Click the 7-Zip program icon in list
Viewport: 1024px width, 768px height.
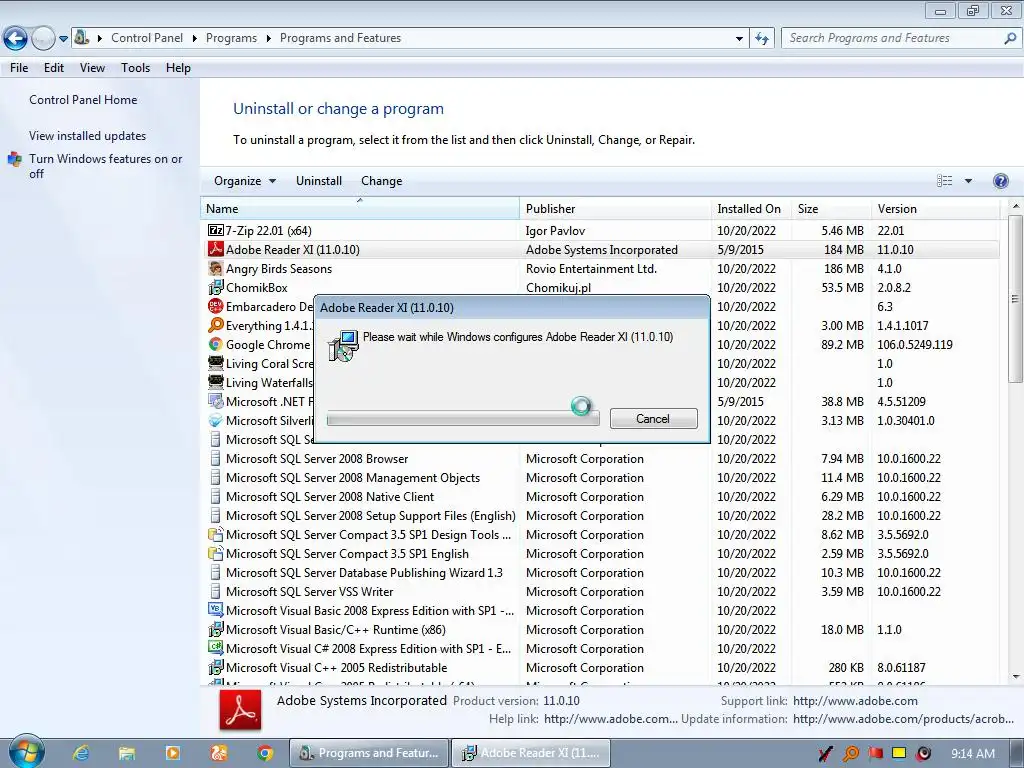click(x=216, y=231)
